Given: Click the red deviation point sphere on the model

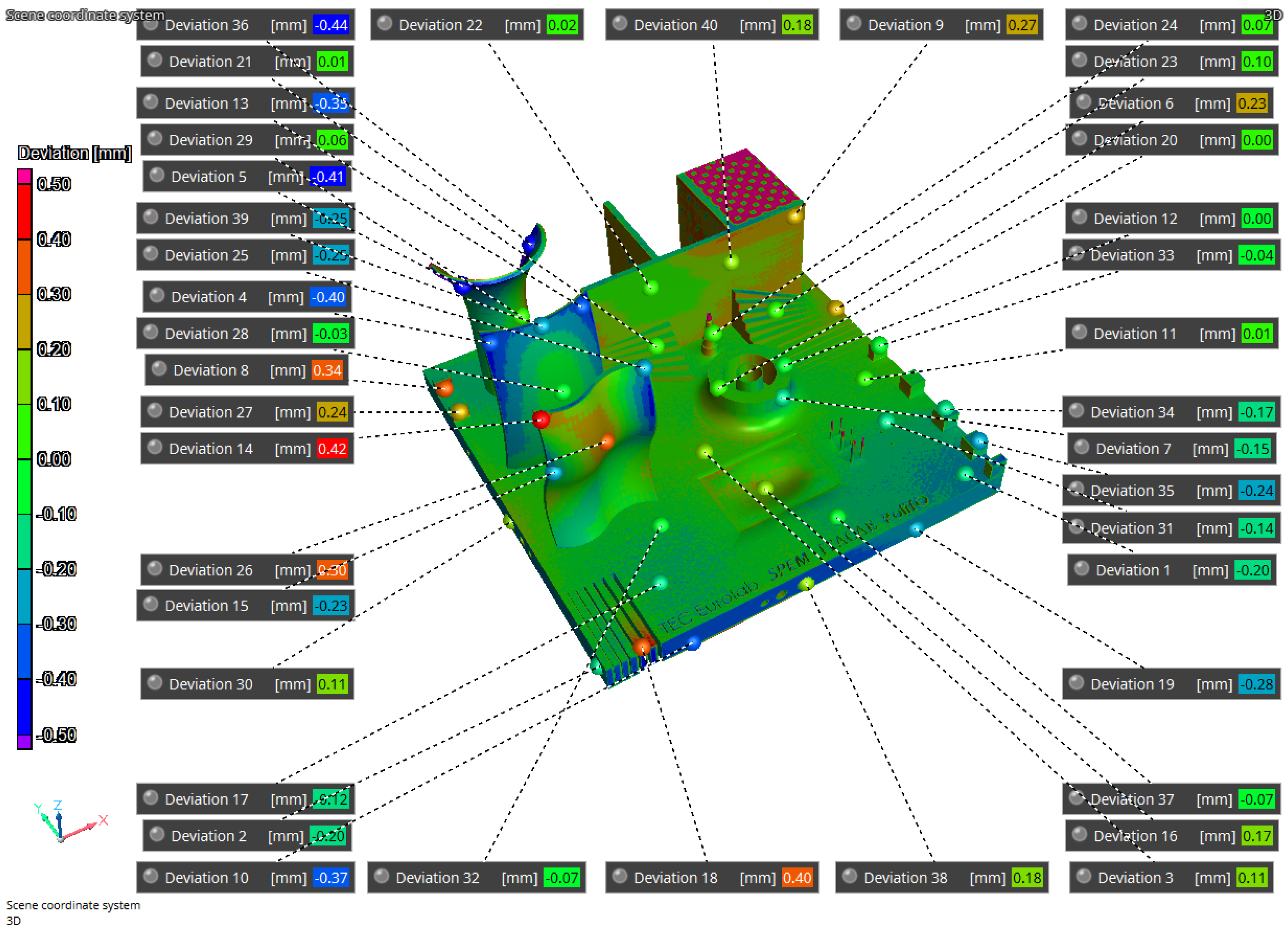Looking at the screenshot, I should [x=541, y=419].
